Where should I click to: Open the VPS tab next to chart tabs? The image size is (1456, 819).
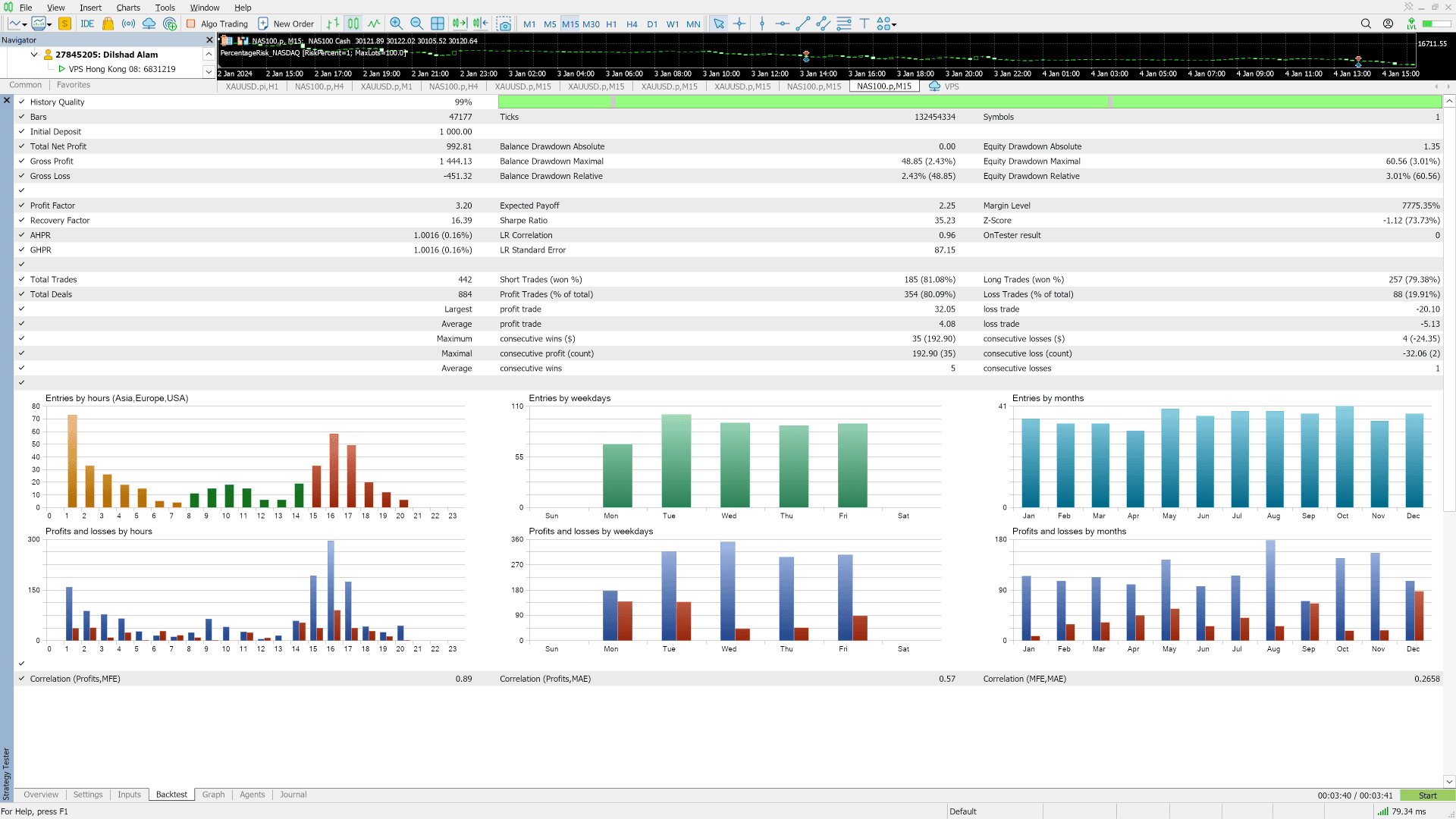click(944, 86)
